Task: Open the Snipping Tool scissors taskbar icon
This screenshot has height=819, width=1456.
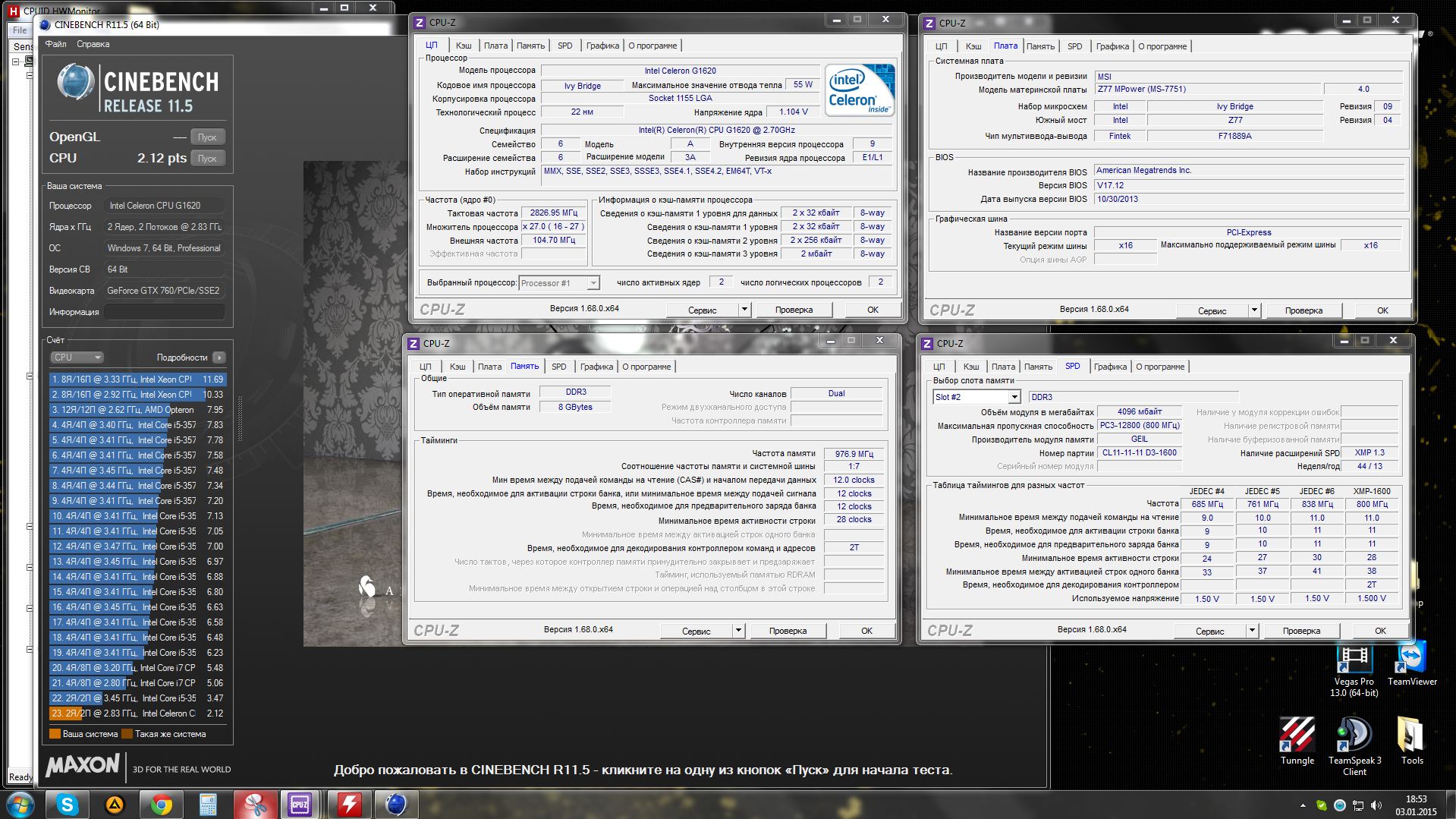Action: click(255, 805)
